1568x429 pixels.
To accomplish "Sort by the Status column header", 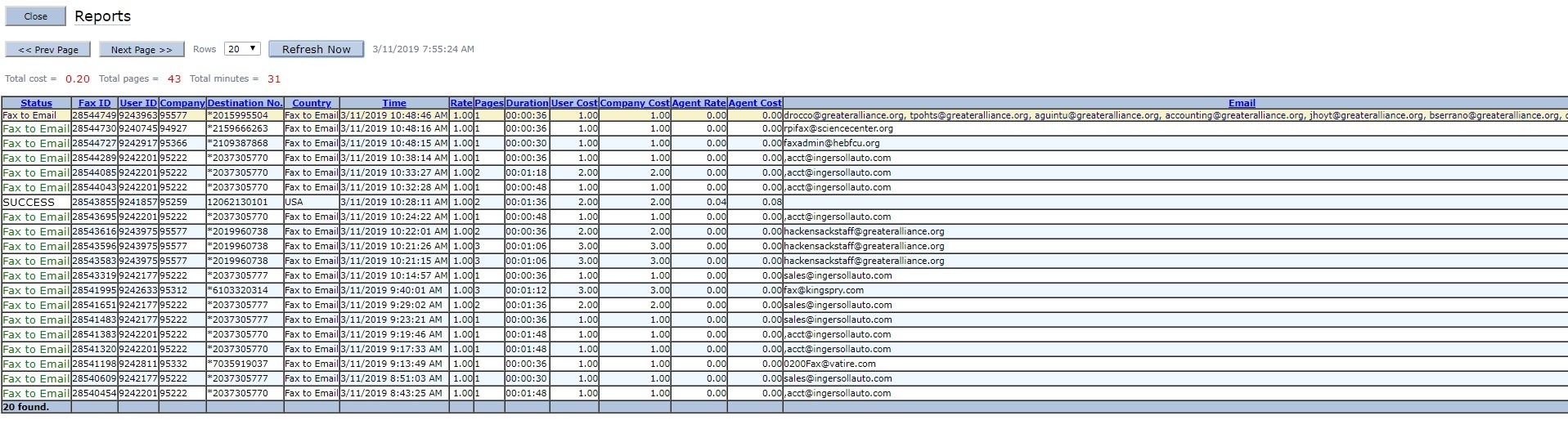I will (36, 103).
